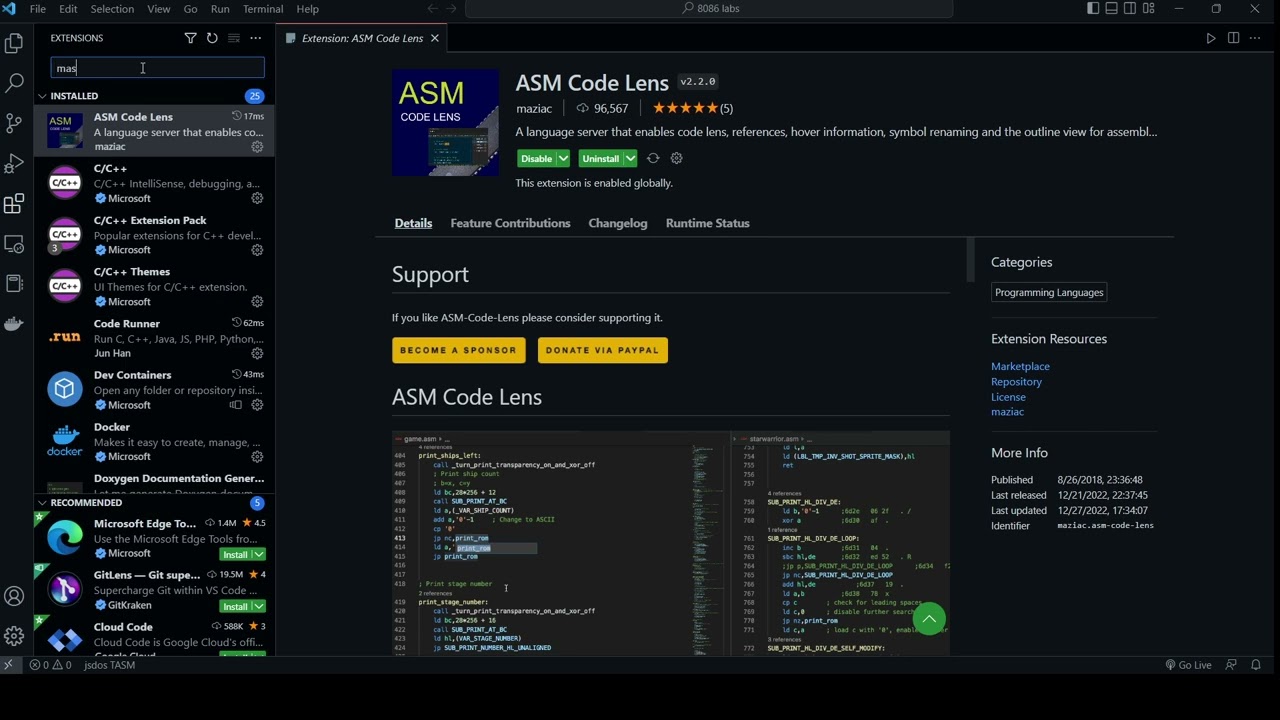The image size is (1280, 720).
Task: Open the Disable dropdown arrow
Action: (x=563, y=158)
